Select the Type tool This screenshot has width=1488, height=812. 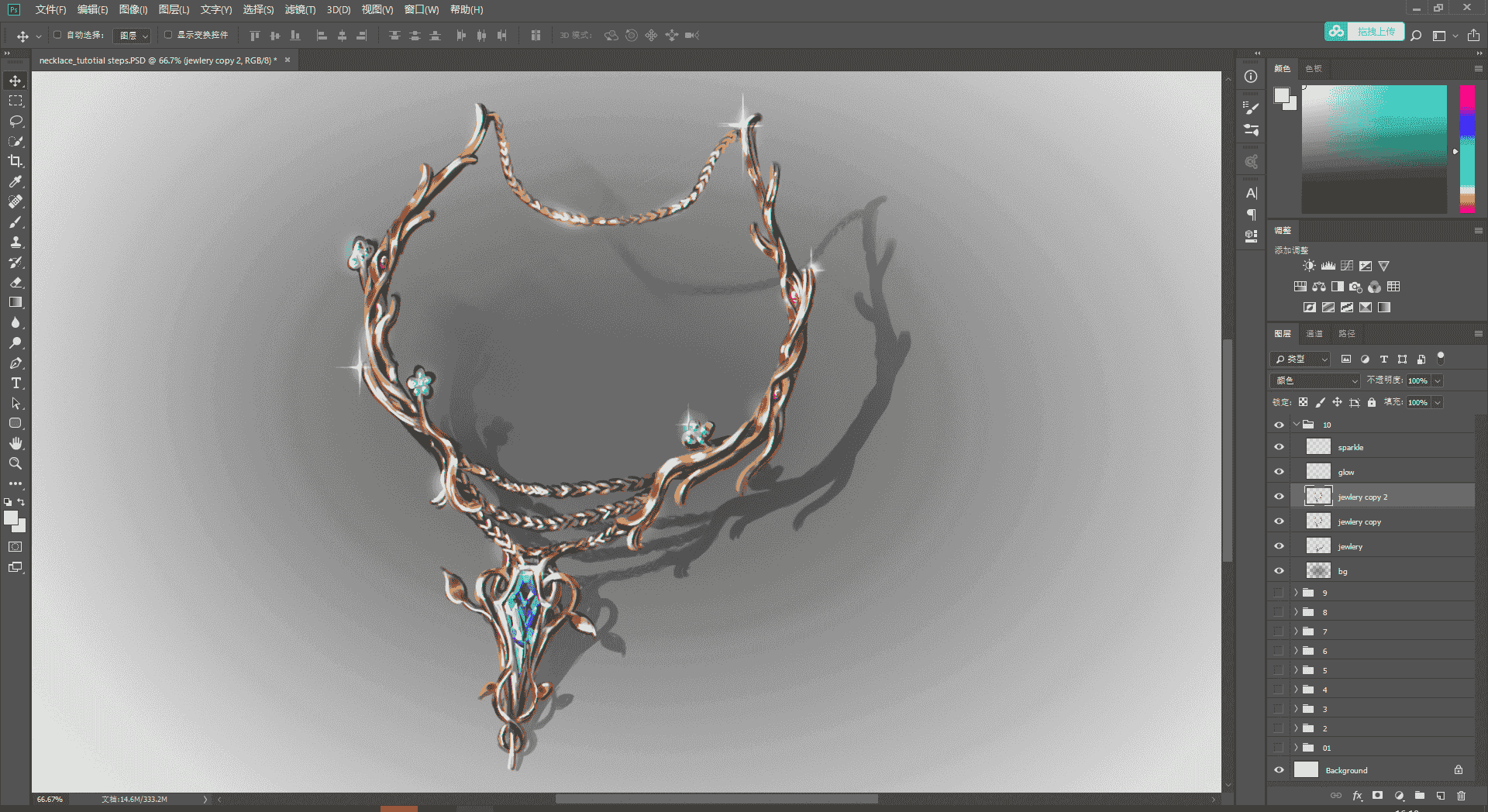tap(15, 383)
